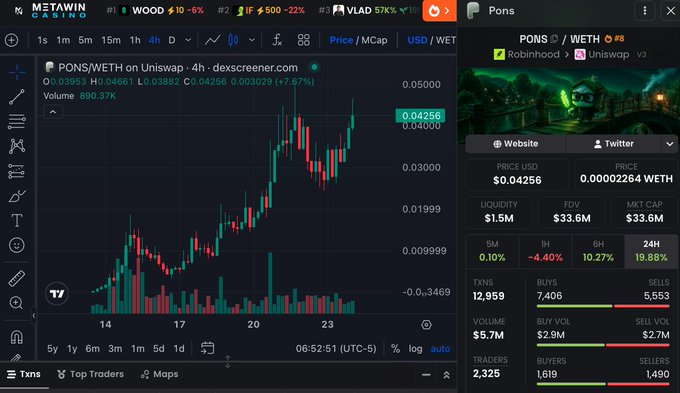
Task: Open more timeframes dropdown after D
Action: (x=188, y=40)
